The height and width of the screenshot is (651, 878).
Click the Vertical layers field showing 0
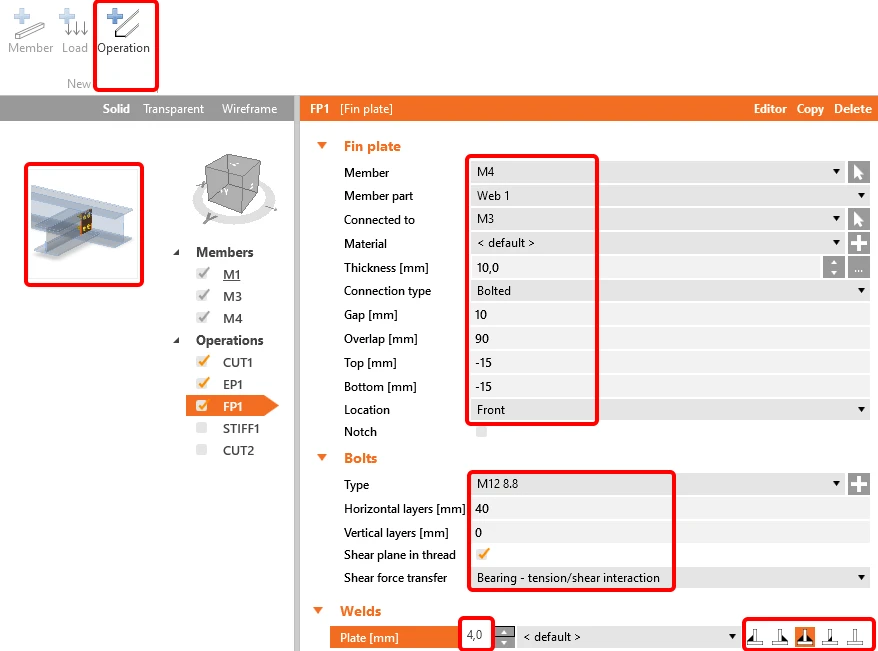point(670,532)
